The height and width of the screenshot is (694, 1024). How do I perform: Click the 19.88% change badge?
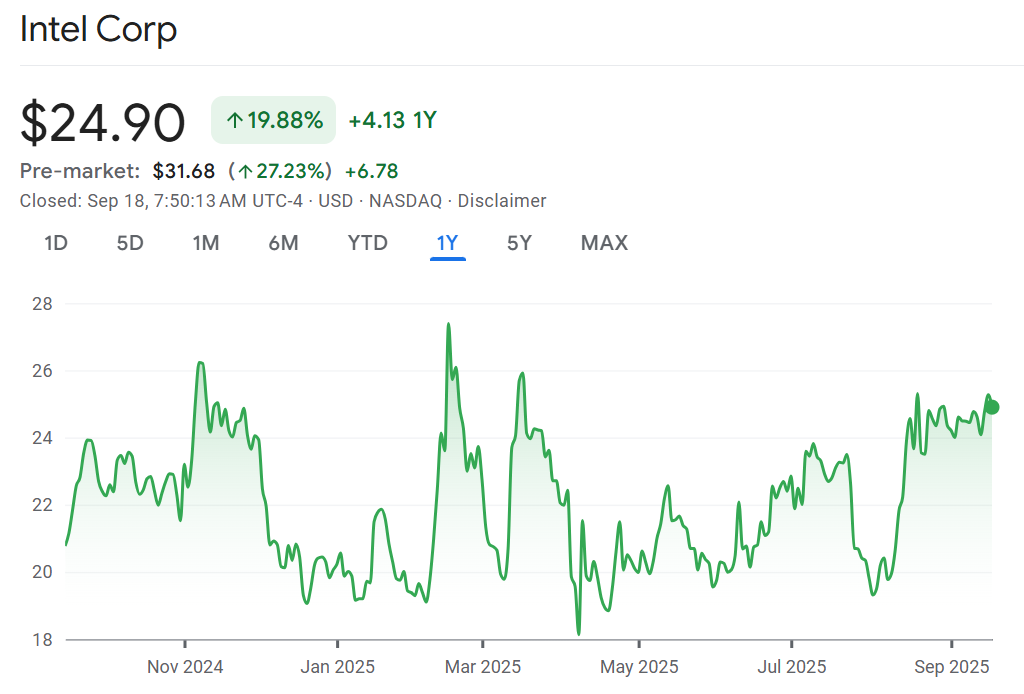tap(274, 120)
